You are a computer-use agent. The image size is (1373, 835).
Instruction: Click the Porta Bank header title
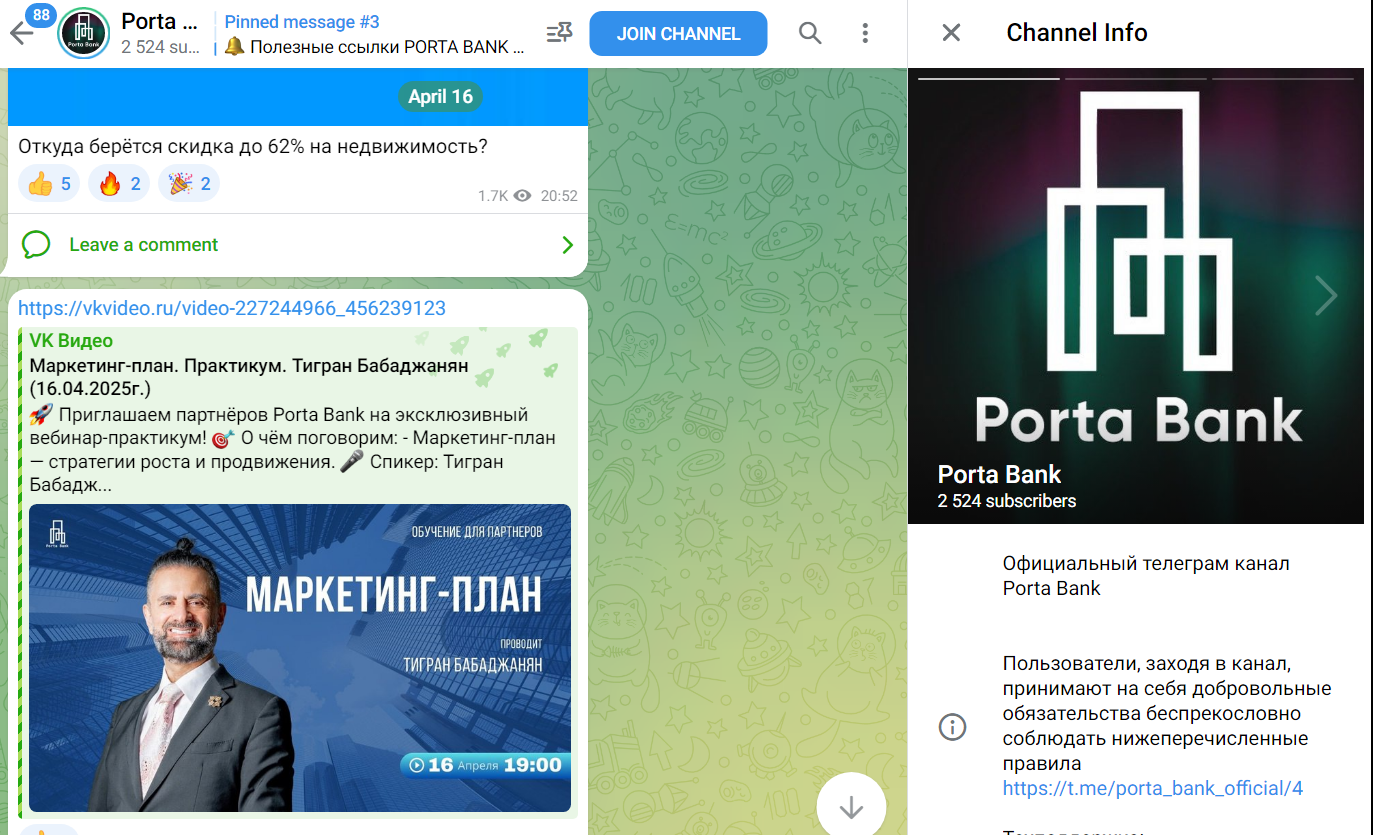coord(162,21)
